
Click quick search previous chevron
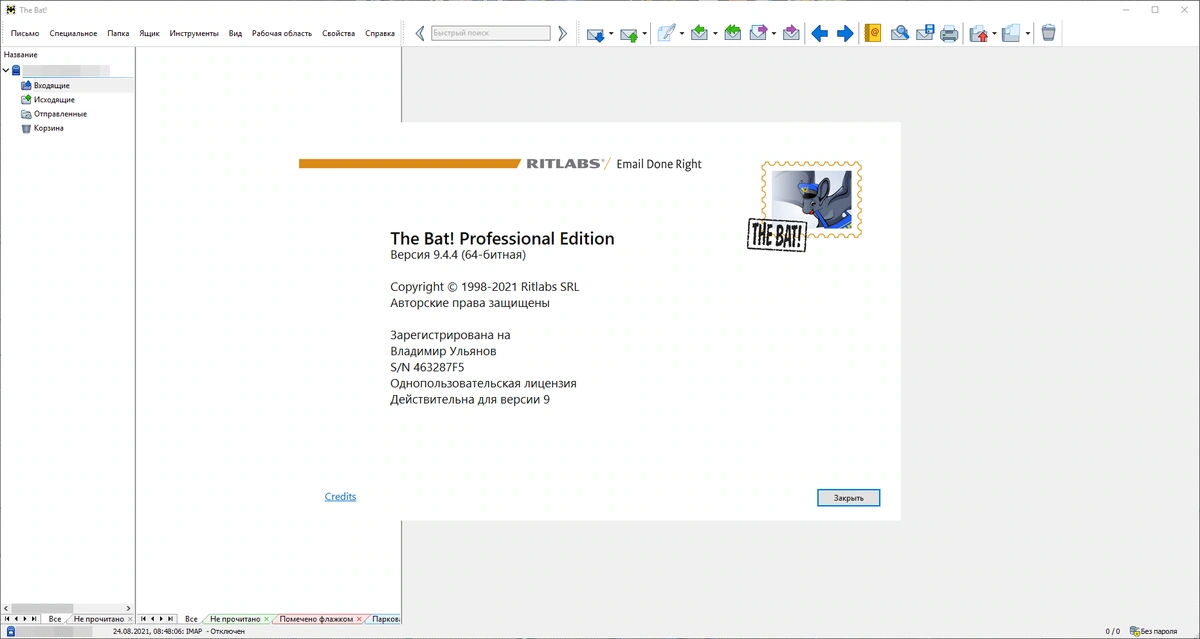coord(420,33)
